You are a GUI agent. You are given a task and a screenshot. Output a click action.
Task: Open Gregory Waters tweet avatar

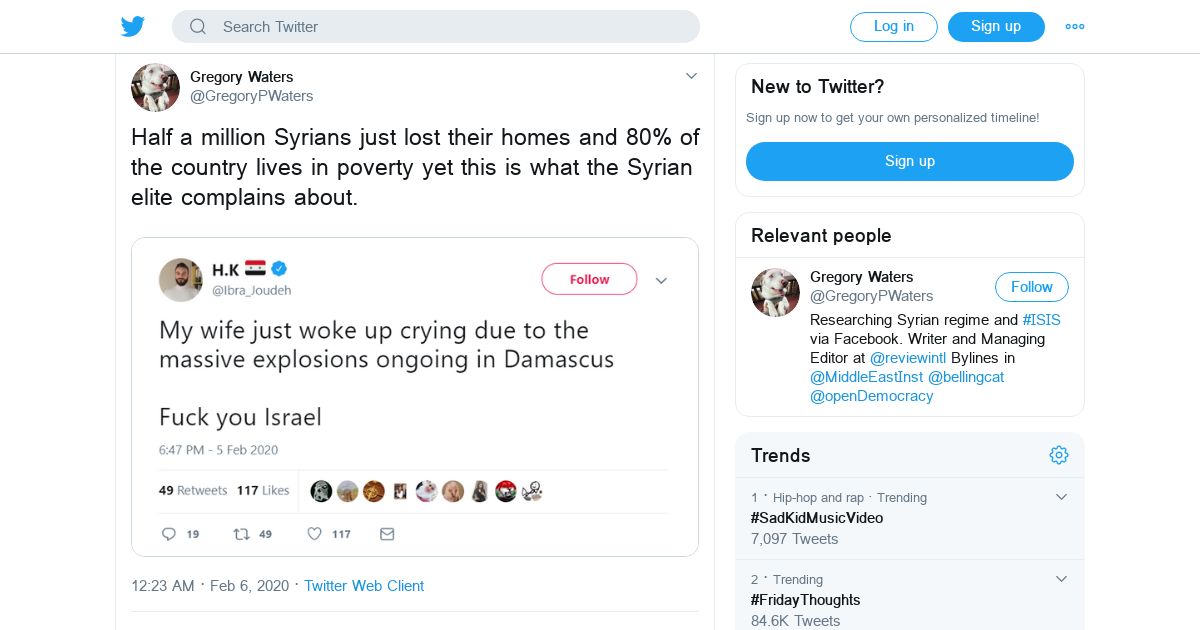click(x=155, y=87)
